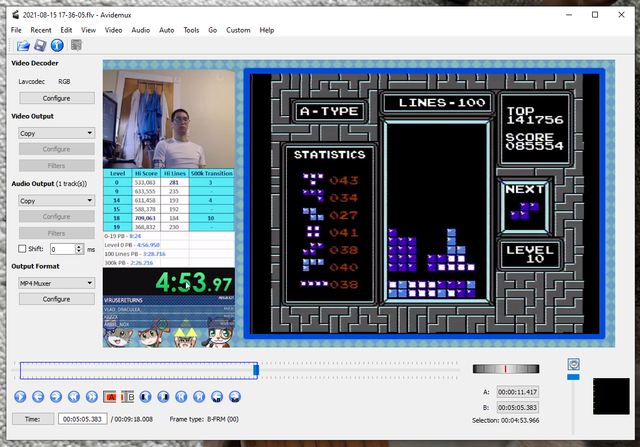The image size is (640, 447).
Task: Show video information via the blue 'i' icon
Action: (x=57, y=45)
